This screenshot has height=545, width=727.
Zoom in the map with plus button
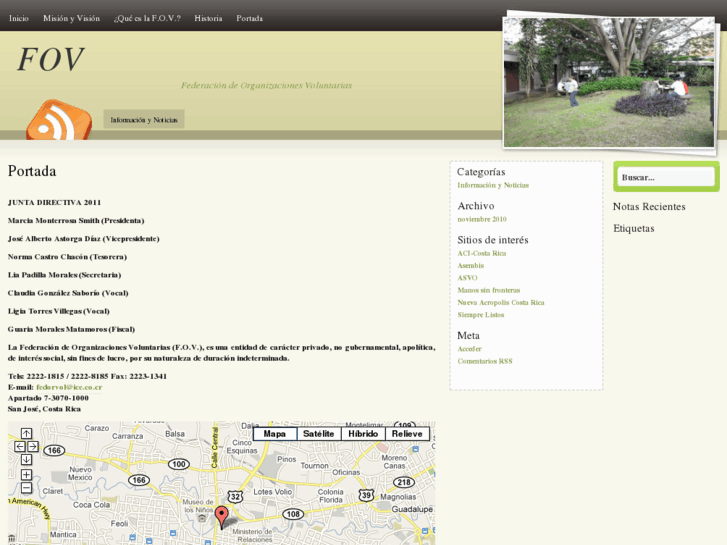click(x=26, y=474)
